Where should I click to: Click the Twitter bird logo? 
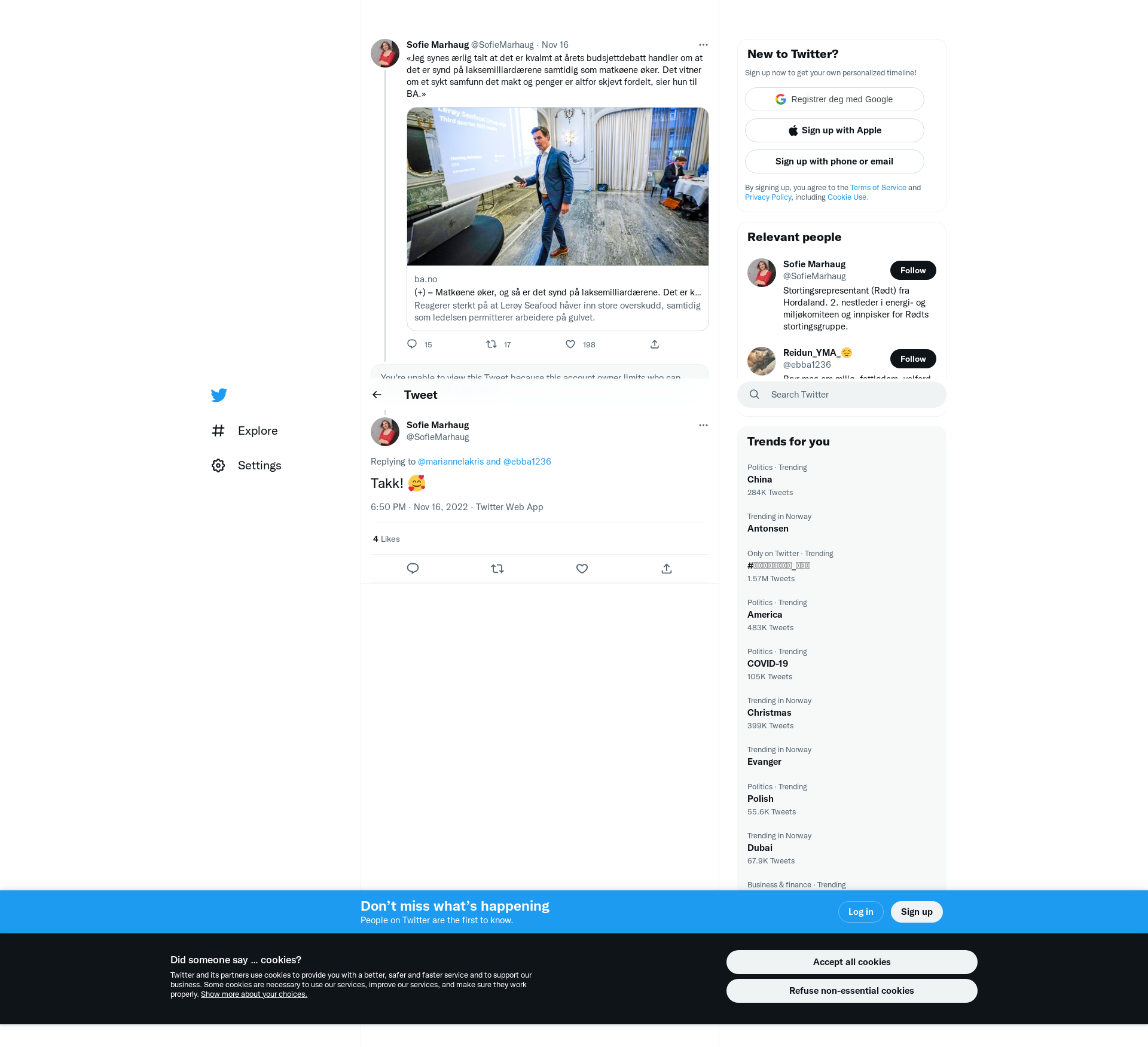tap(219, 395)
